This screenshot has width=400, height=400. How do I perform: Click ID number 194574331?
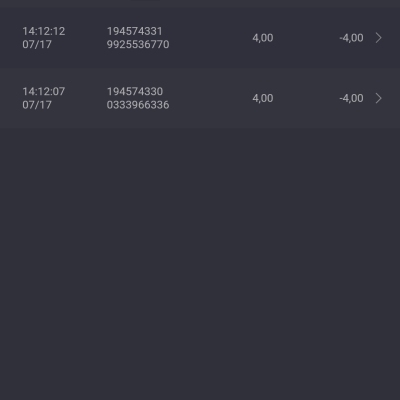click(x=135, y=31)
